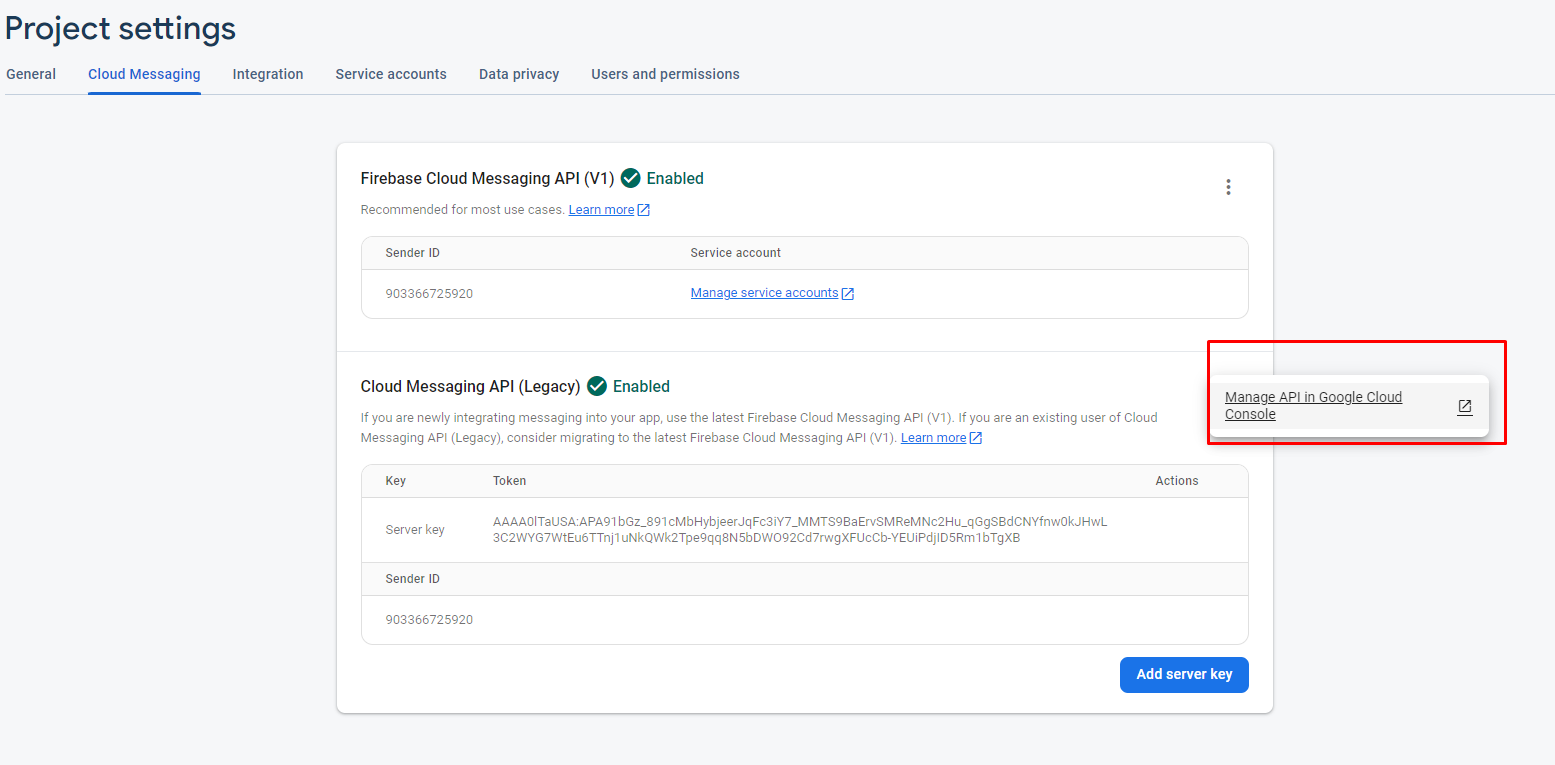Click green checkmark beside Cloud Messaging API Legacy
The width and height of the screenshot is (1555, 765).
tap(597, 386)
